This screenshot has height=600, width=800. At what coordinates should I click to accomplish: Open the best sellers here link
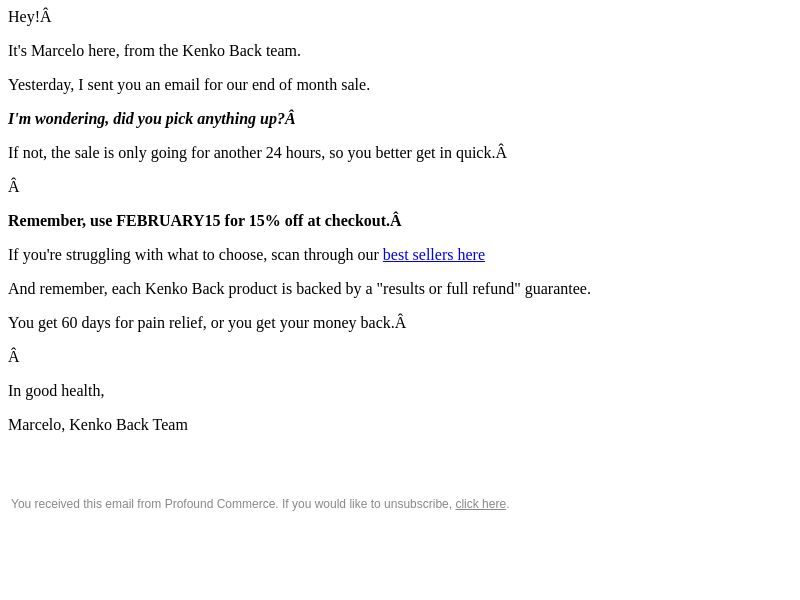pyautogui.click(x=434, y=255)
